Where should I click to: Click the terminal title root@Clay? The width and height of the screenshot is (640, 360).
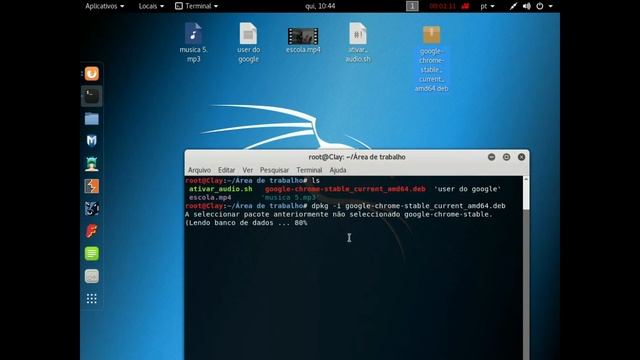point(357,157)
